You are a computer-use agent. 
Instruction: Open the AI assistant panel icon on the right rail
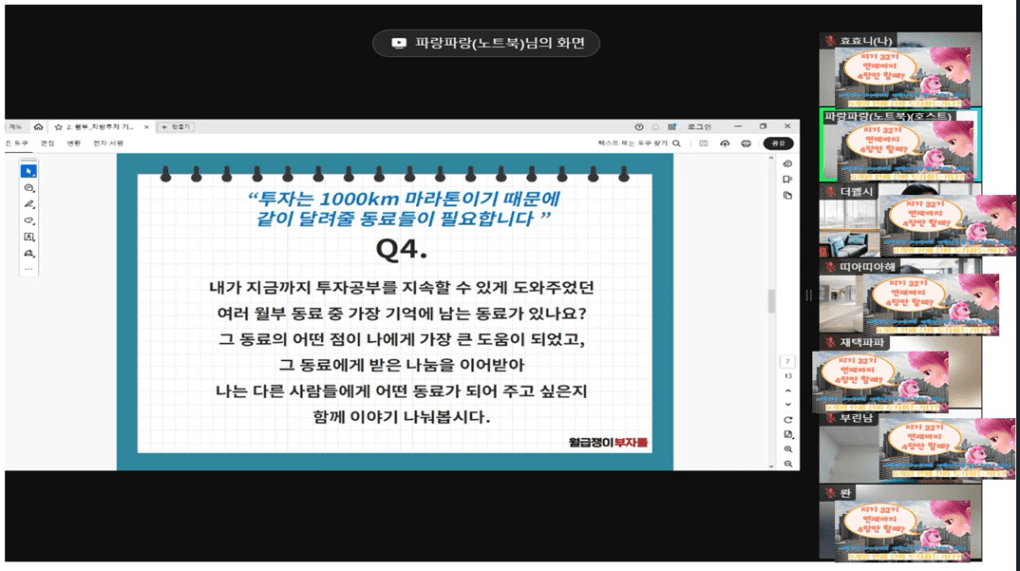coord(788,164)
